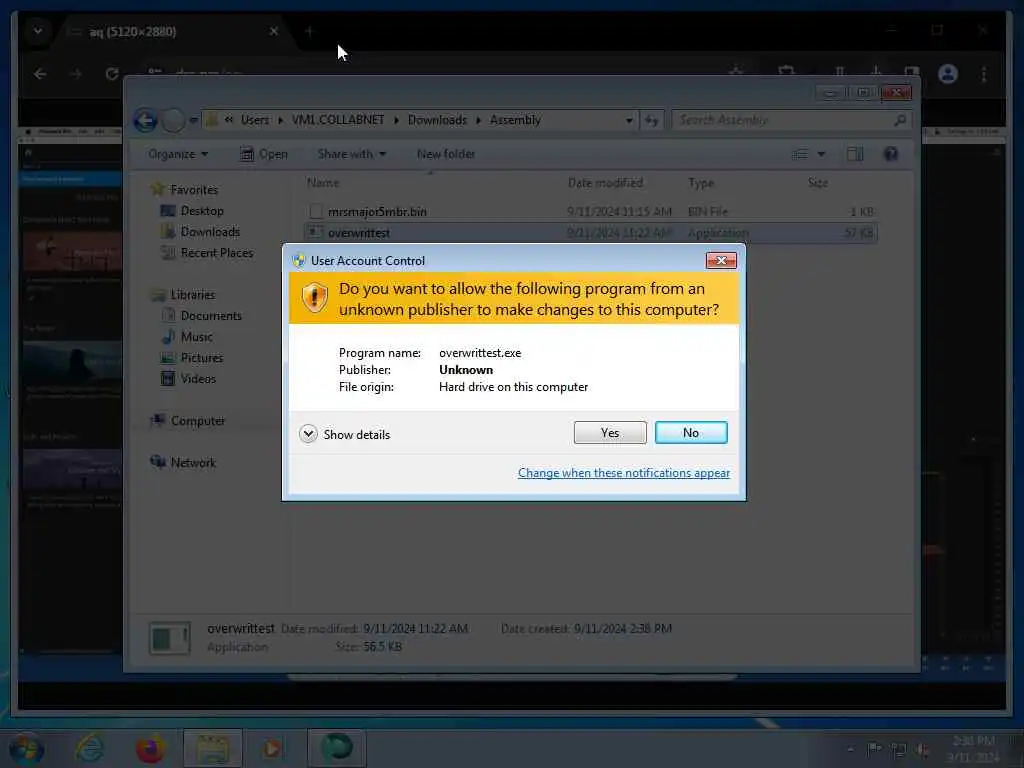The height and width of the screenshot is (768, 1024).
Task: Click the UAC warning shield icon
Action: point(315,298)
